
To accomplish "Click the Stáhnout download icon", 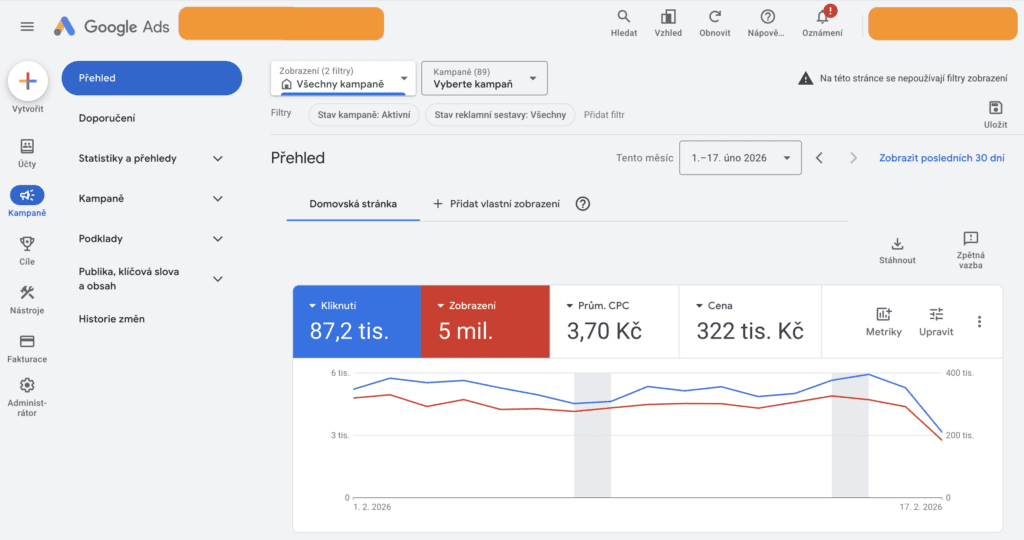I will coord(897,244).
